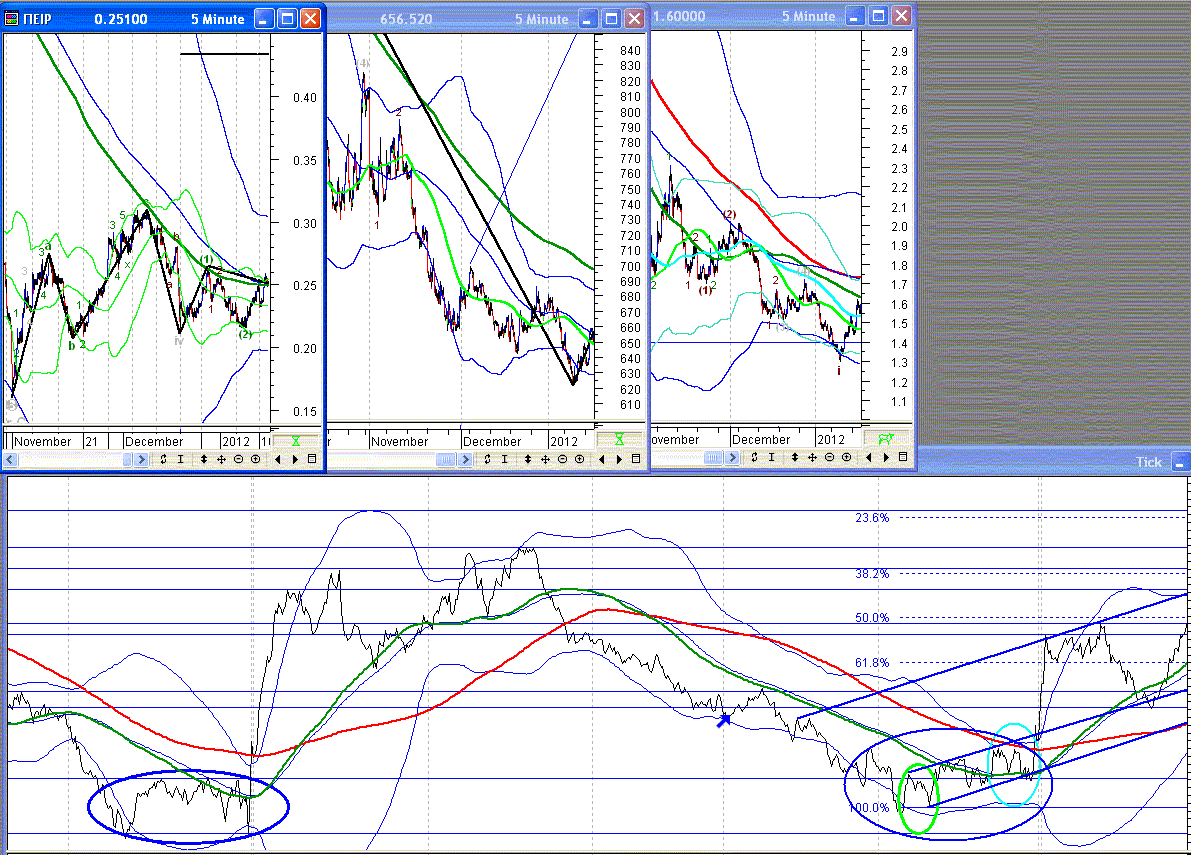
Task: Click the 700 price label on 656.520 axis
Action: (x=630, y=267)
